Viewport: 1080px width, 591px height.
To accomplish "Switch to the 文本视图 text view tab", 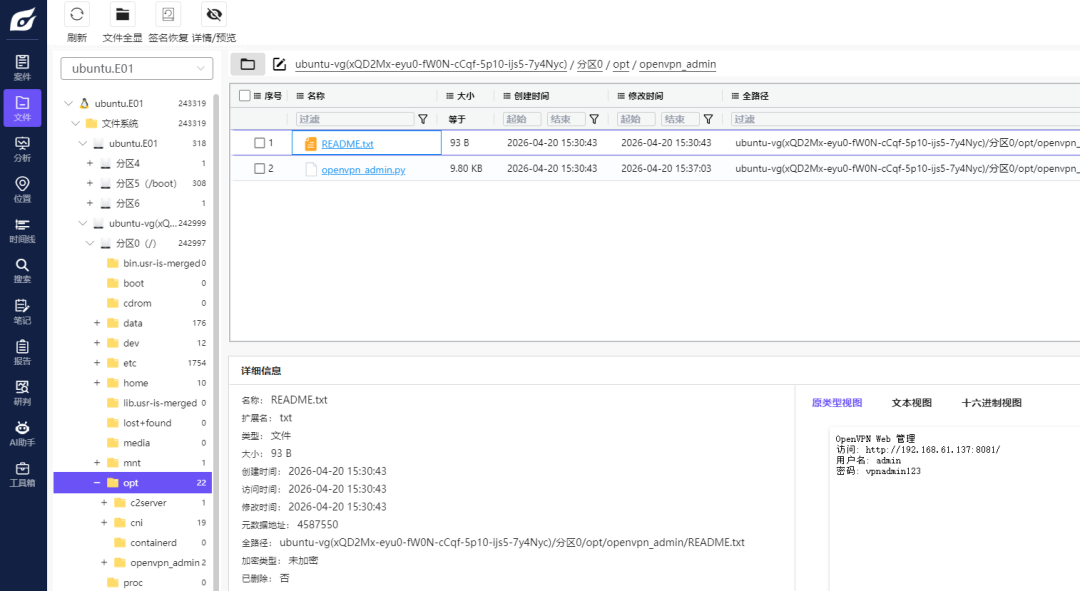I will click(911, 403).
